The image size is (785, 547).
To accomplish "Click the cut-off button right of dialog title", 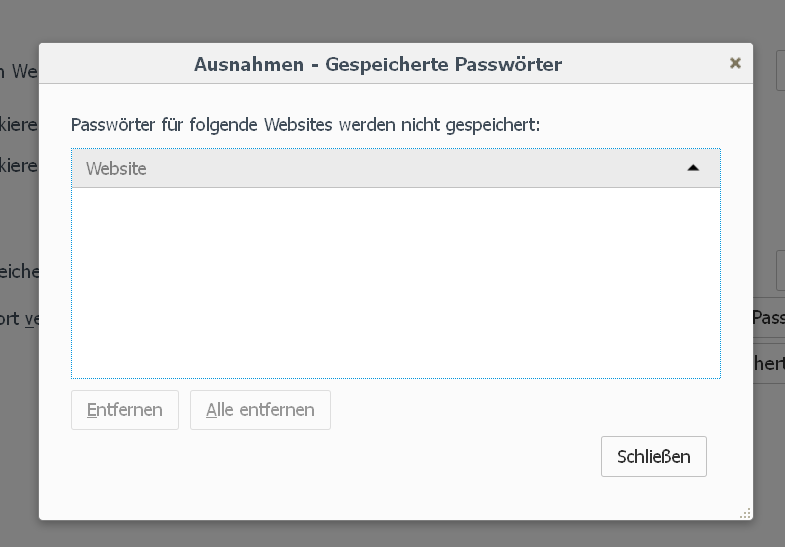I will [x=780, y=71].
